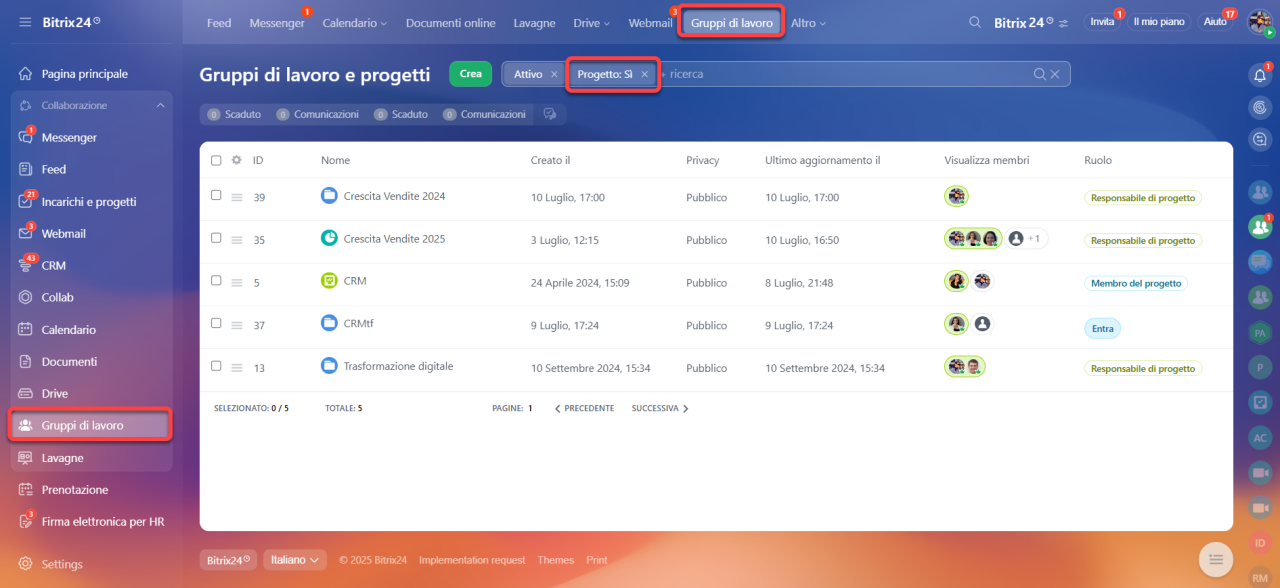1280x588 pixels.
Task: Open the Aiuto help button
Action: click(x=1215, y=22)
